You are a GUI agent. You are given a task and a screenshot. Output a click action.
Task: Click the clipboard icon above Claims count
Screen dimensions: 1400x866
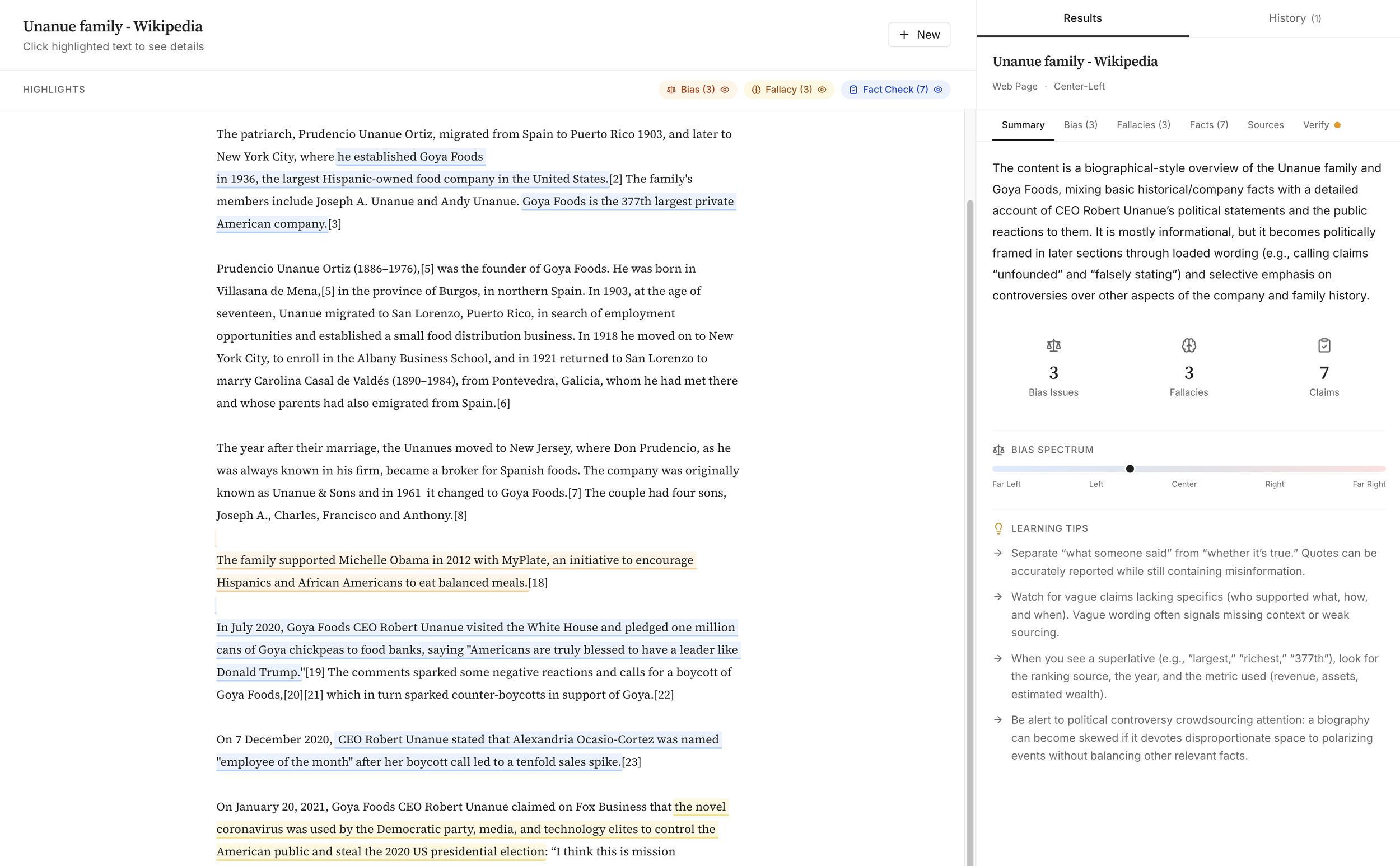1324,345
